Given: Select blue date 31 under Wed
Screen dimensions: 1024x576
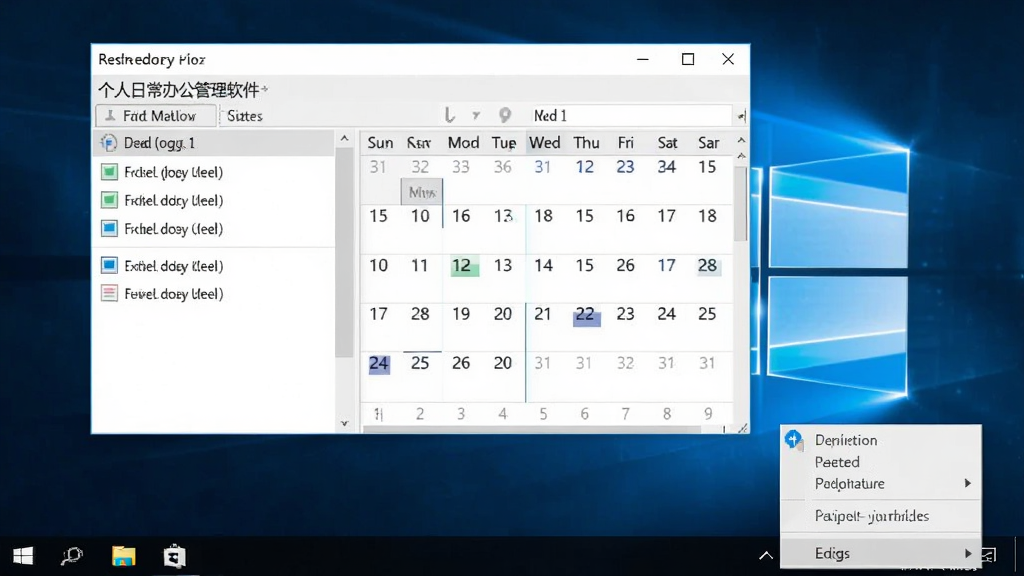Looking at the screenshot, I should [543, 167].
